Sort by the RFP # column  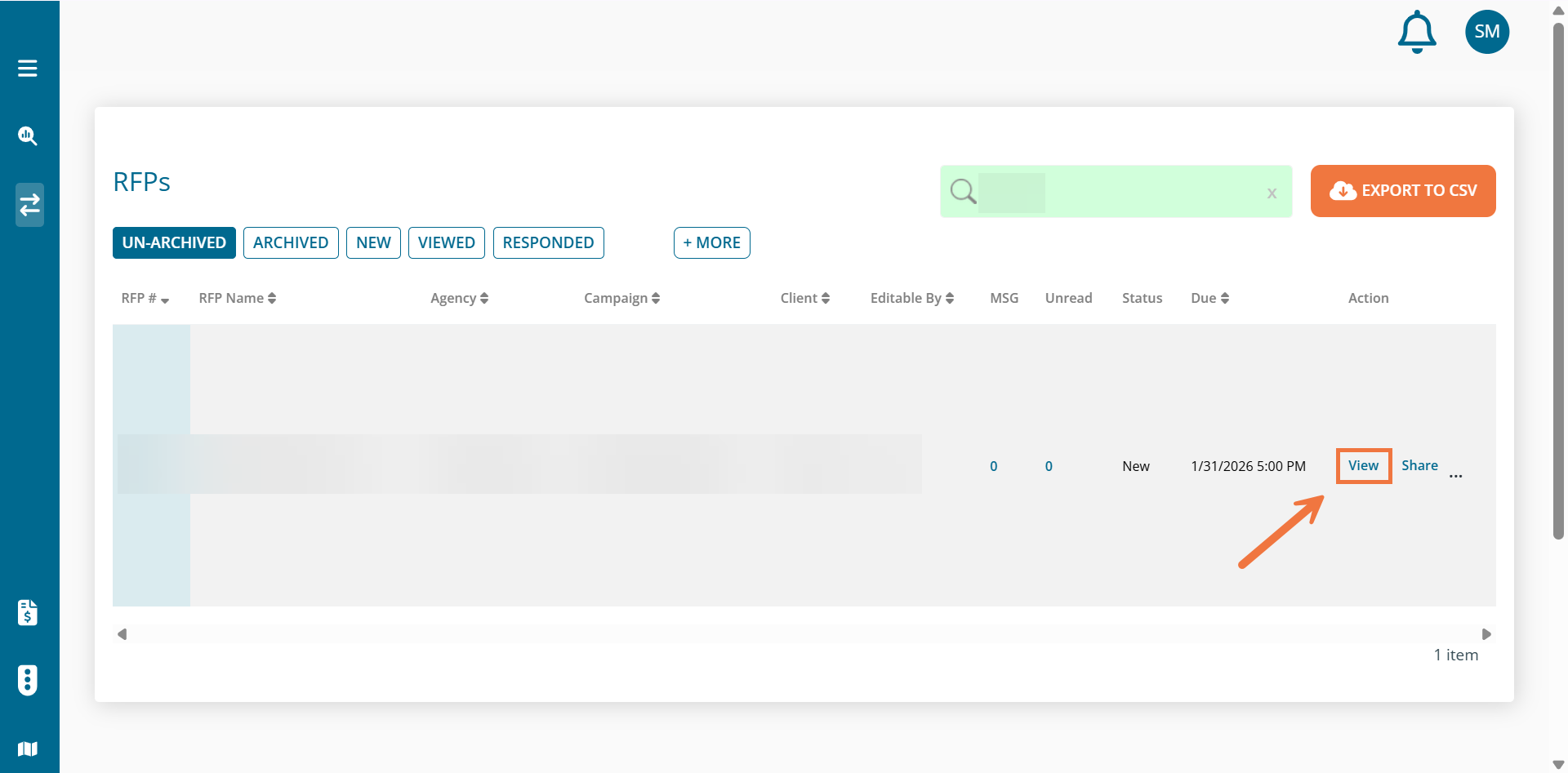(145, 299)
